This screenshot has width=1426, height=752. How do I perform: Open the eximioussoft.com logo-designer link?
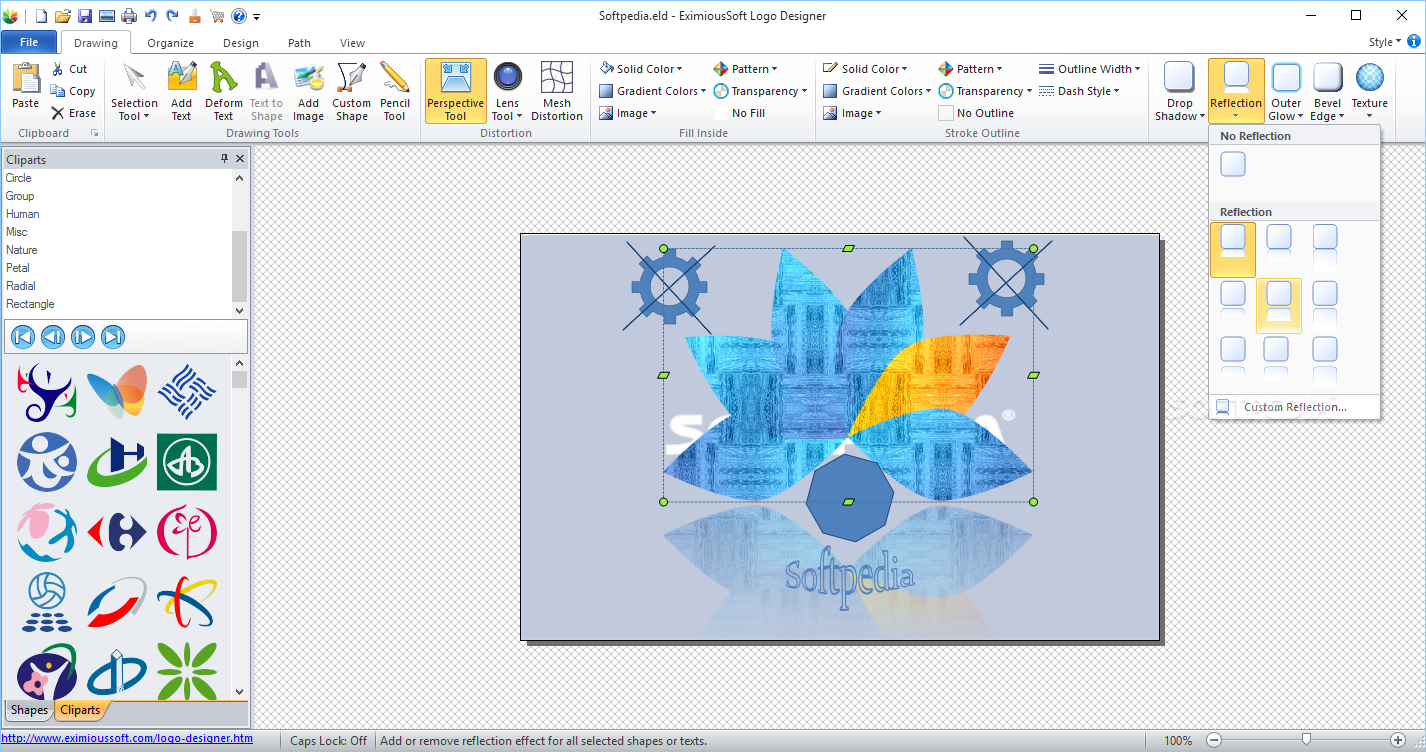pos(126,739)
